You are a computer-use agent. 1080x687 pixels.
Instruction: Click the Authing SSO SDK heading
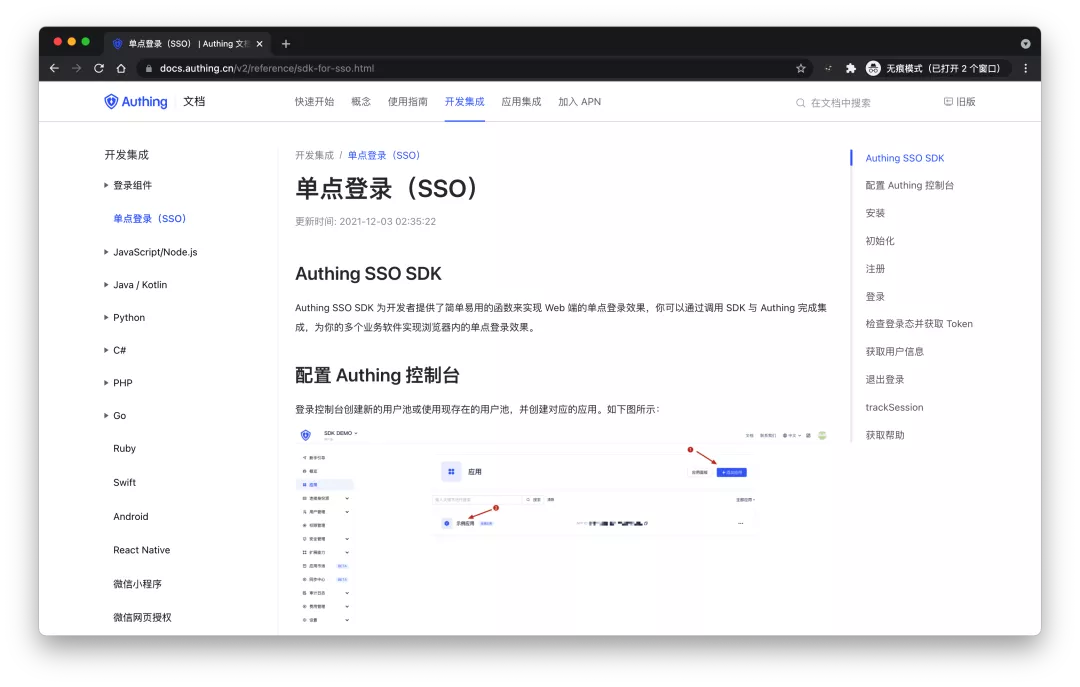[368, 274]
